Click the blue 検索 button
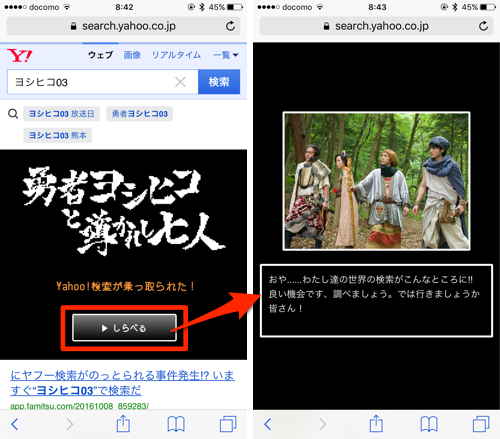Image resolution: width=500 pixels, height=439 pixels. pyautogui.click(x=219, y=82)
